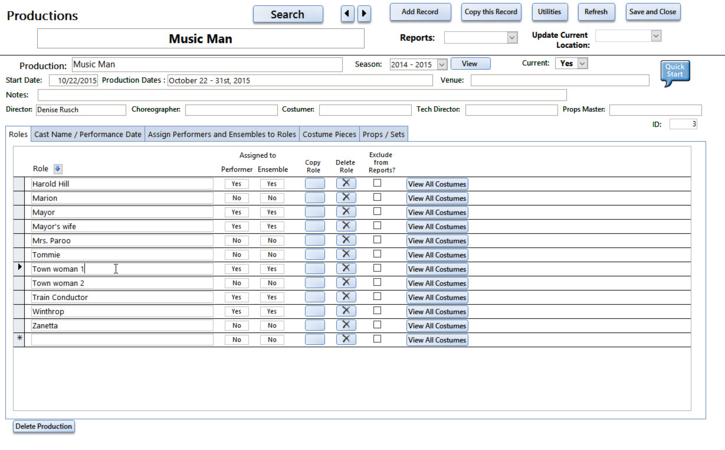Exclude Zanetta from reports
The image size is (725, 450).
point(377,325)
